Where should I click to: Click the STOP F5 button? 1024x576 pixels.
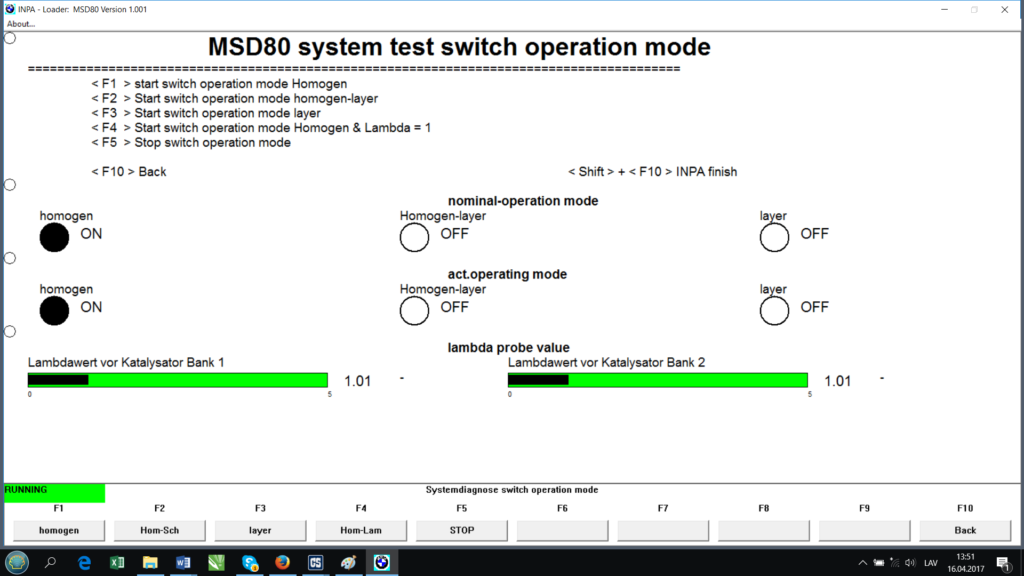(x=461, y=530)
